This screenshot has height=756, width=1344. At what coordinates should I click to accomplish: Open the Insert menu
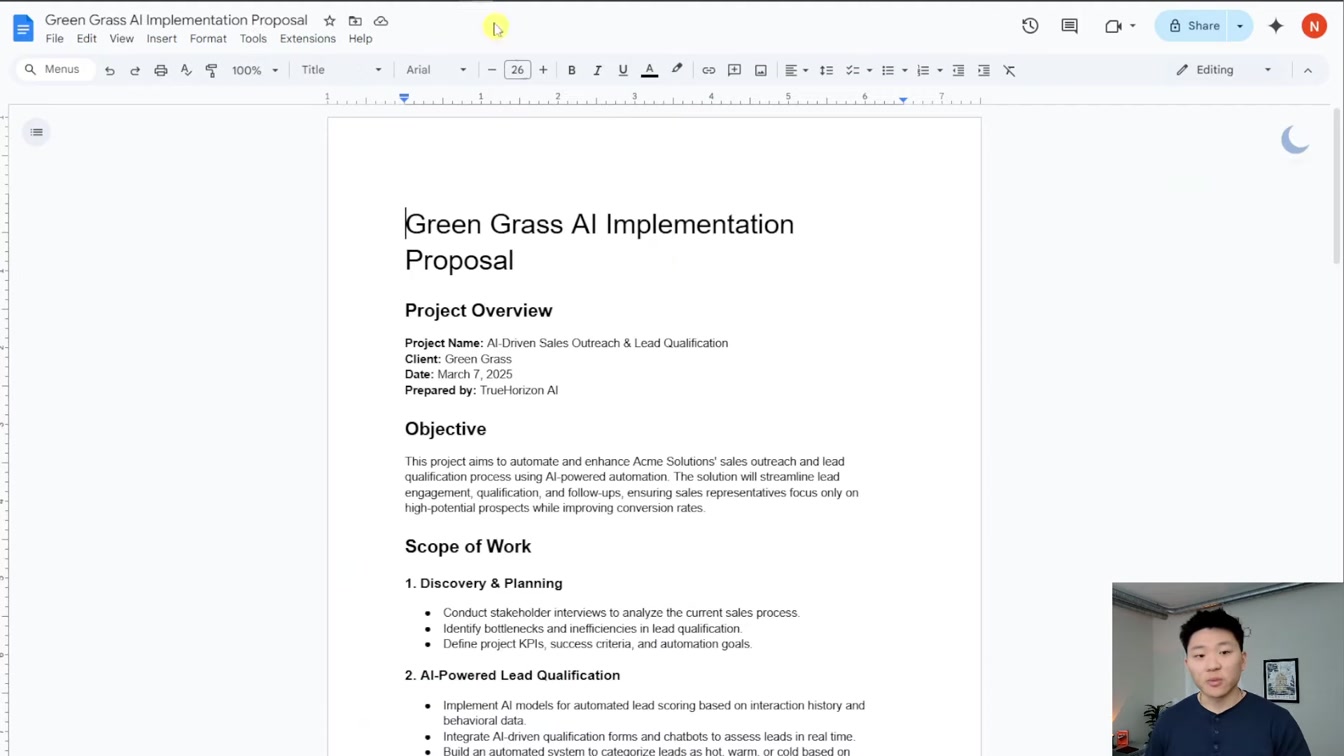point(161,39)
